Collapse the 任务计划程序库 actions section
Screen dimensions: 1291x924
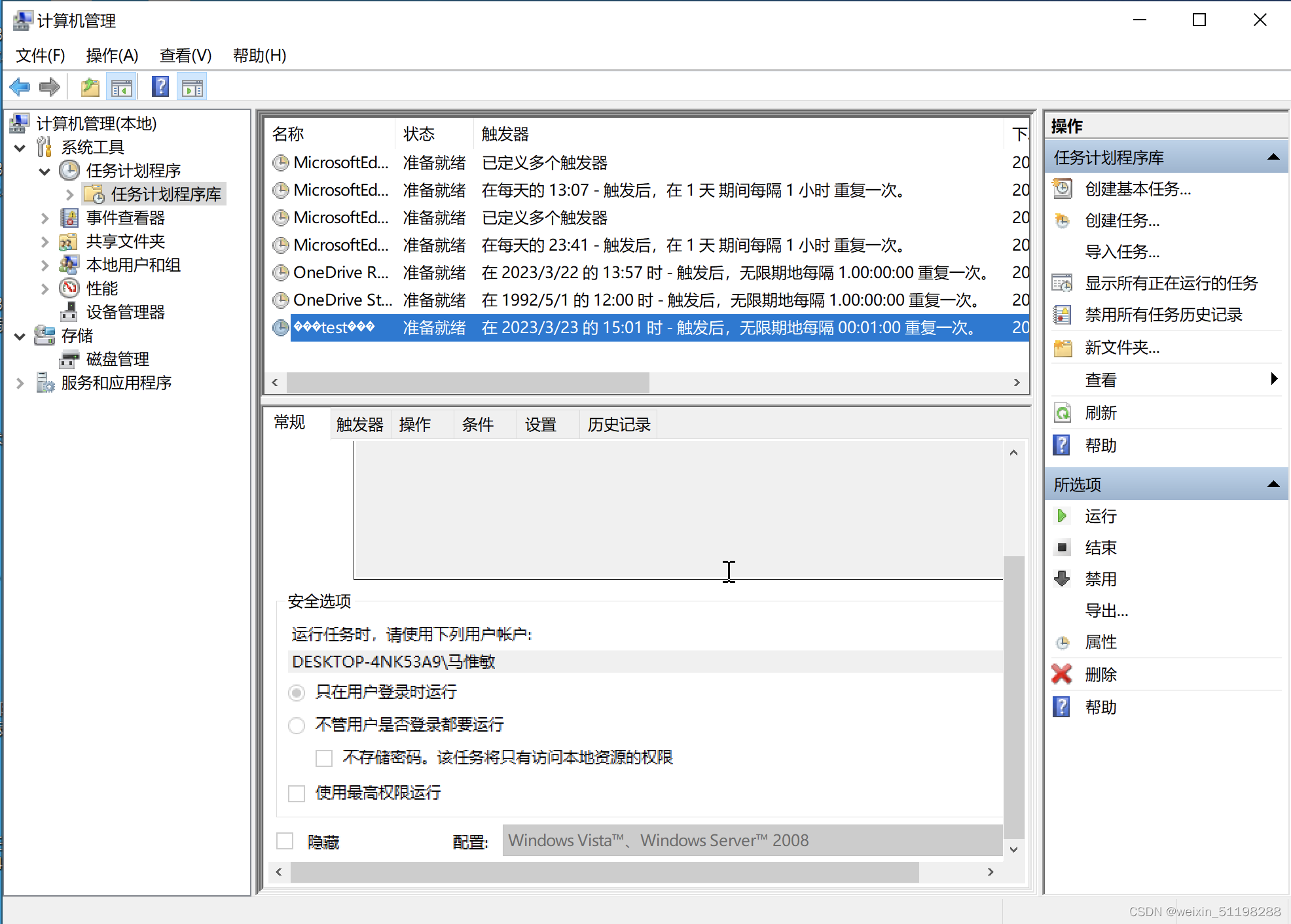click(1273, 157)
